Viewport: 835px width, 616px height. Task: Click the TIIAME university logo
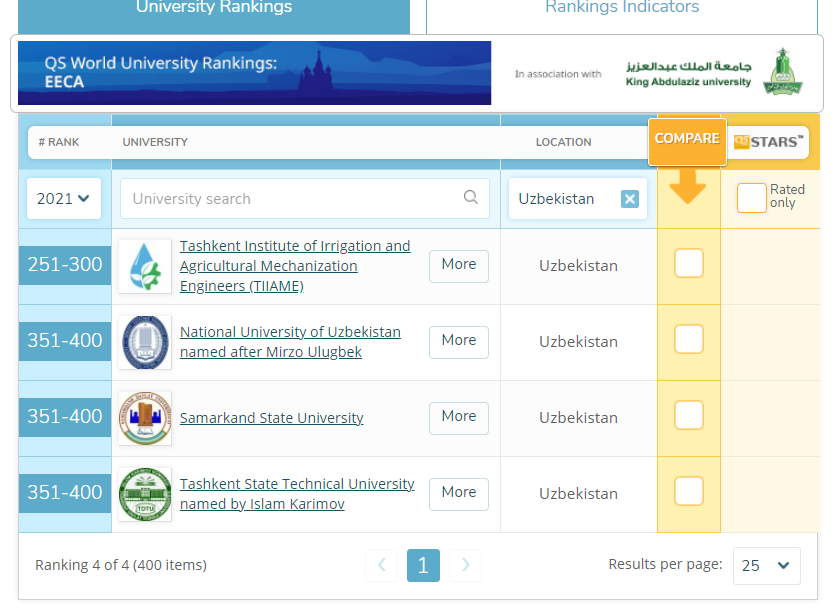click(145, 267)
